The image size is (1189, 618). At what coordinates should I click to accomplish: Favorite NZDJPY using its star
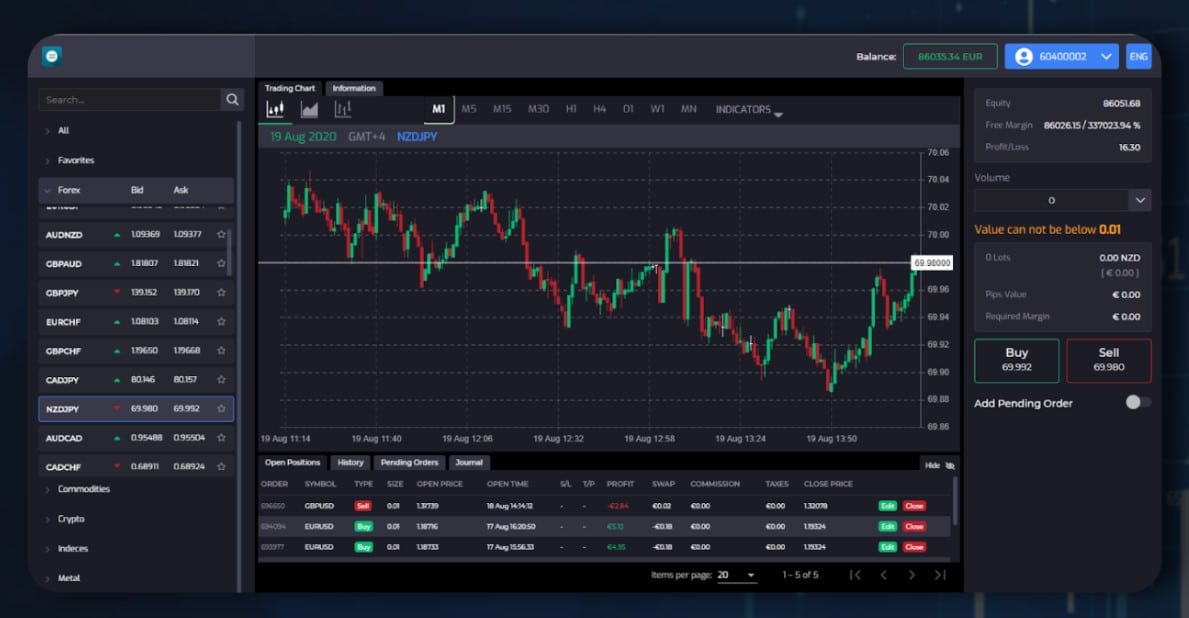tap(221, 409)
